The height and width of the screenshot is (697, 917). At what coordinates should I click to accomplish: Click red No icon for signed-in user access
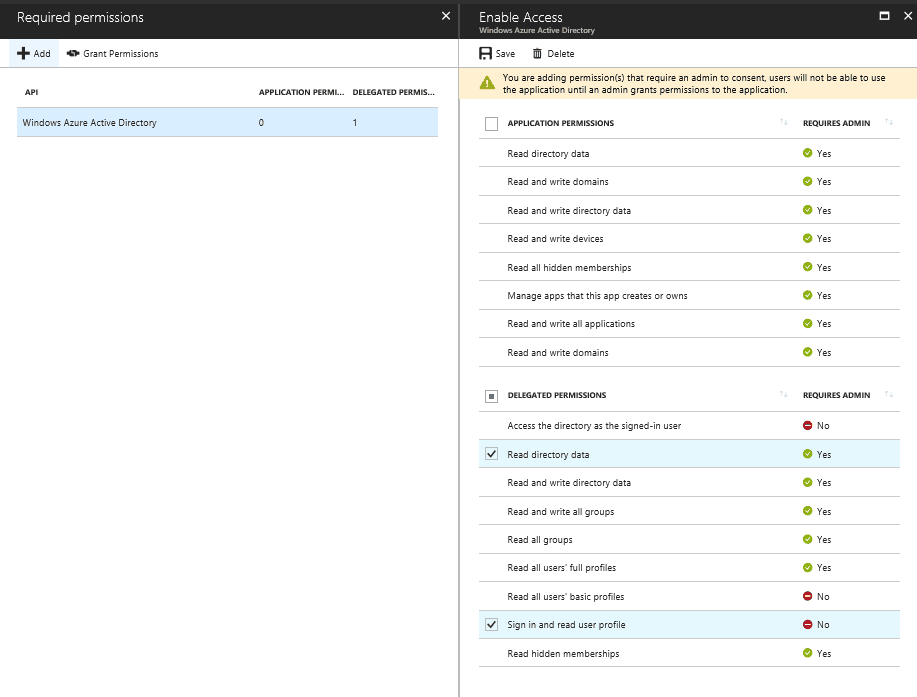[x=808, y=426]
